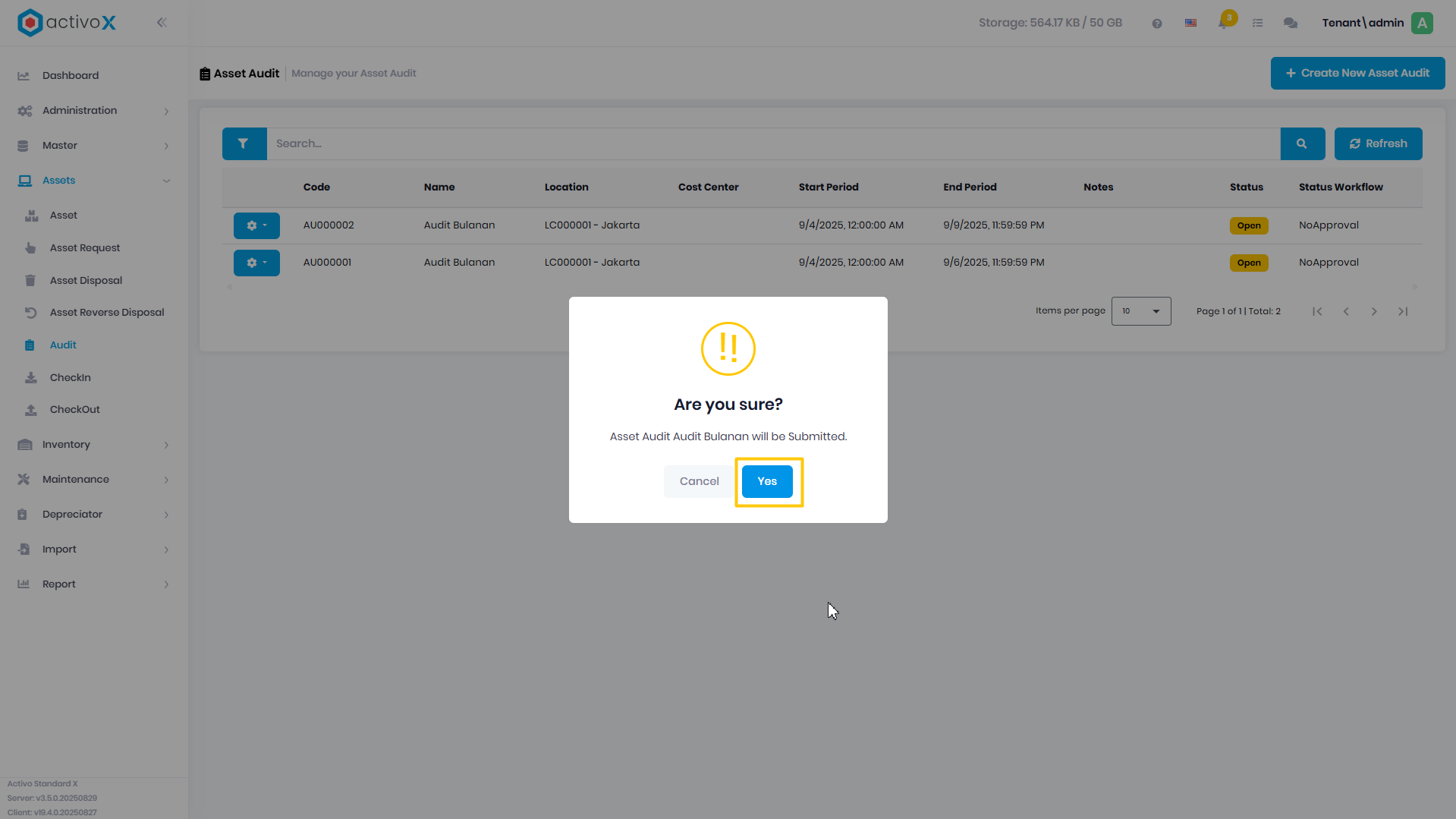Open the filter funnel button
This screenshot has width=1456, height=819.
point(244,143)
